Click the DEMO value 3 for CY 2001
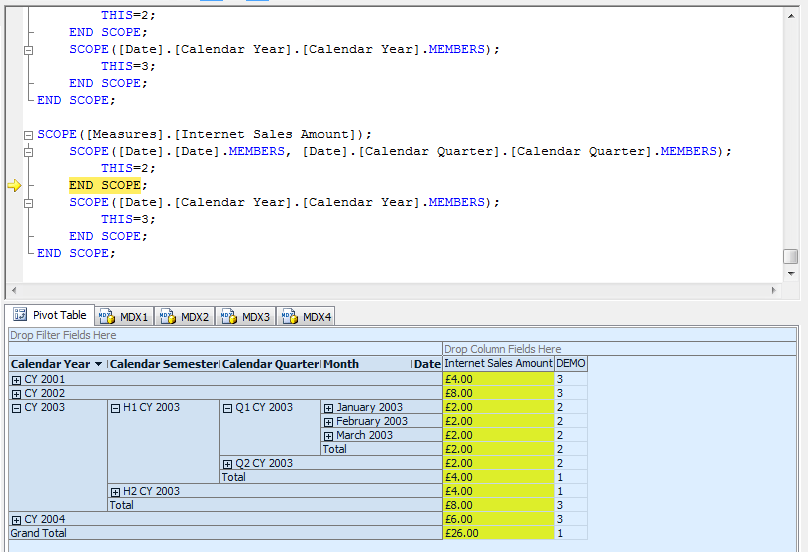Viewport: 808px width, 552px height. 570,379
